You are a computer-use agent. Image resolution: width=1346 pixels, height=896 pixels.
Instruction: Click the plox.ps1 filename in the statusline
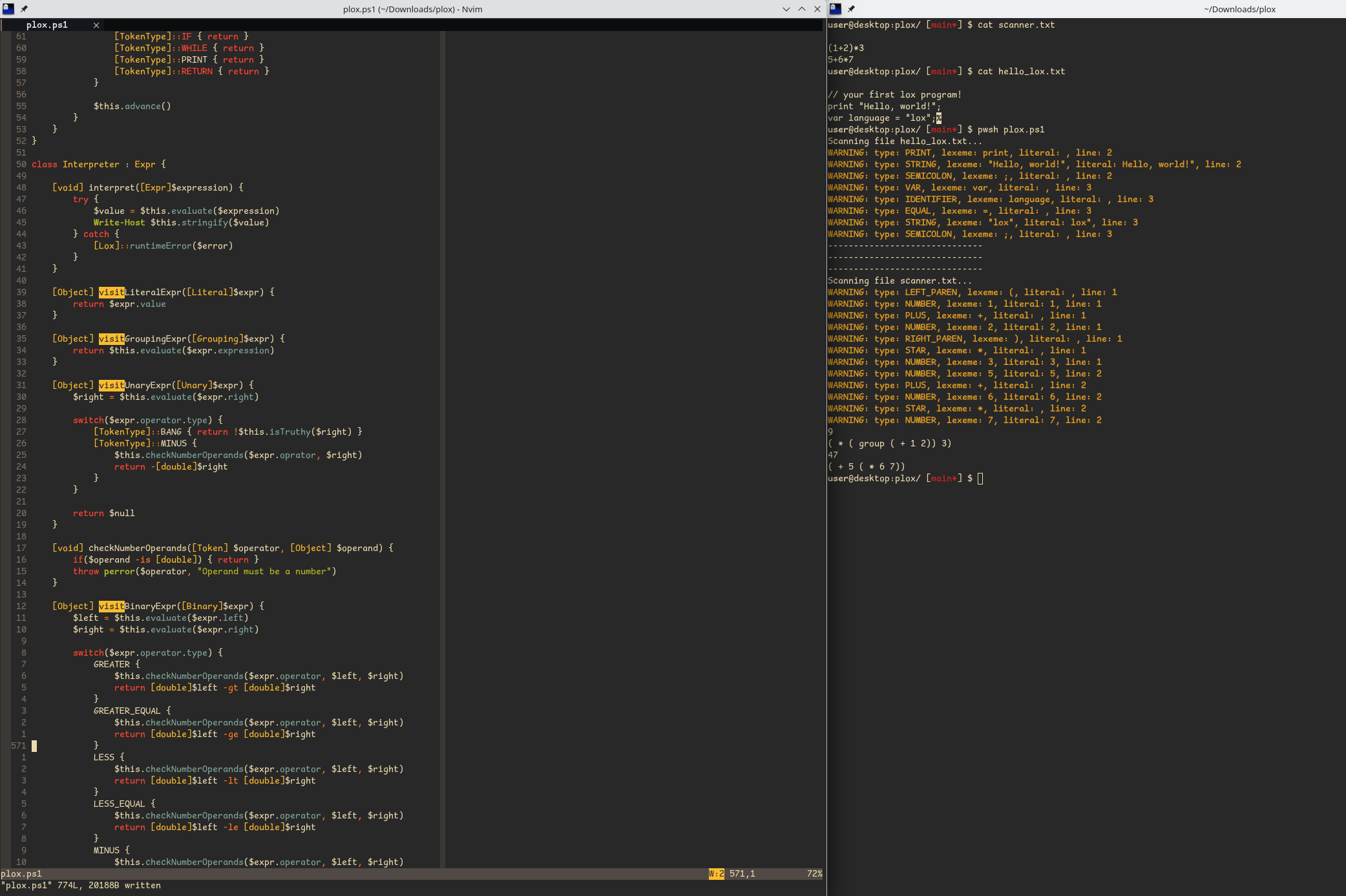pyautogui.click(x=21, y=873)
